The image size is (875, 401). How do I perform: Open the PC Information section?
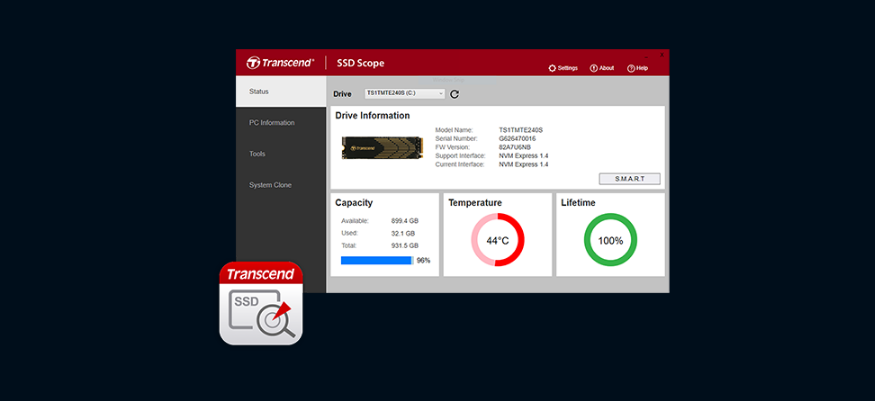click(x=272, y=123)
